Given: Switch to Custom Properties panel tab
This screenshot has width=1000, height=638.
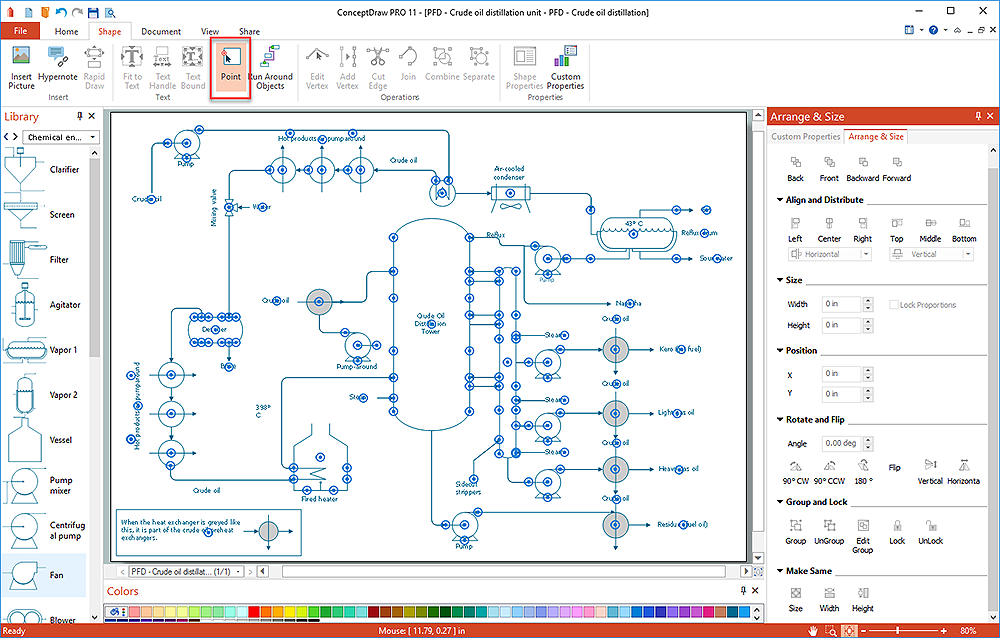Looking at the screenshot, I should (x=806, y=137).
